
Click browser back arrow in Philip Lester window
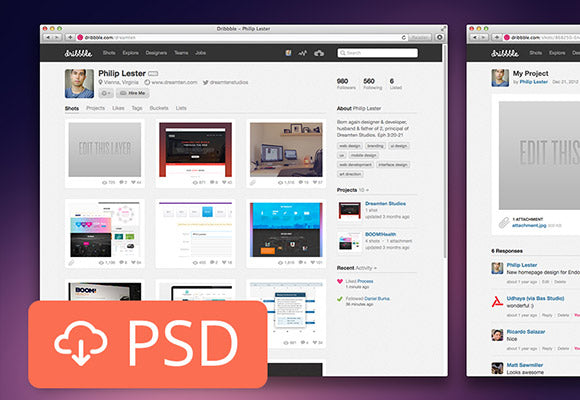pos(48,37)
